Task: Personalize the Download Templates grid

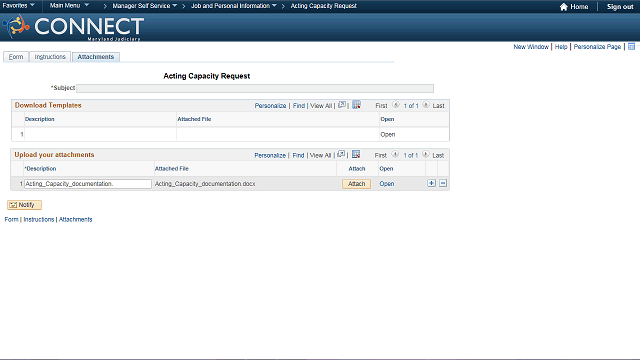Action: coord(270,106)
